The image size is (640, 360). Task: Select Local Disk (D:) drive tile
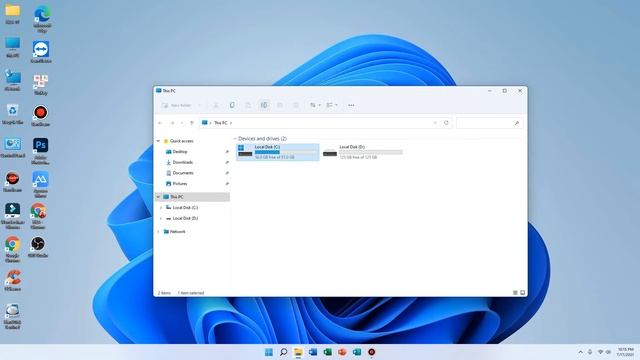pos(363,152)
